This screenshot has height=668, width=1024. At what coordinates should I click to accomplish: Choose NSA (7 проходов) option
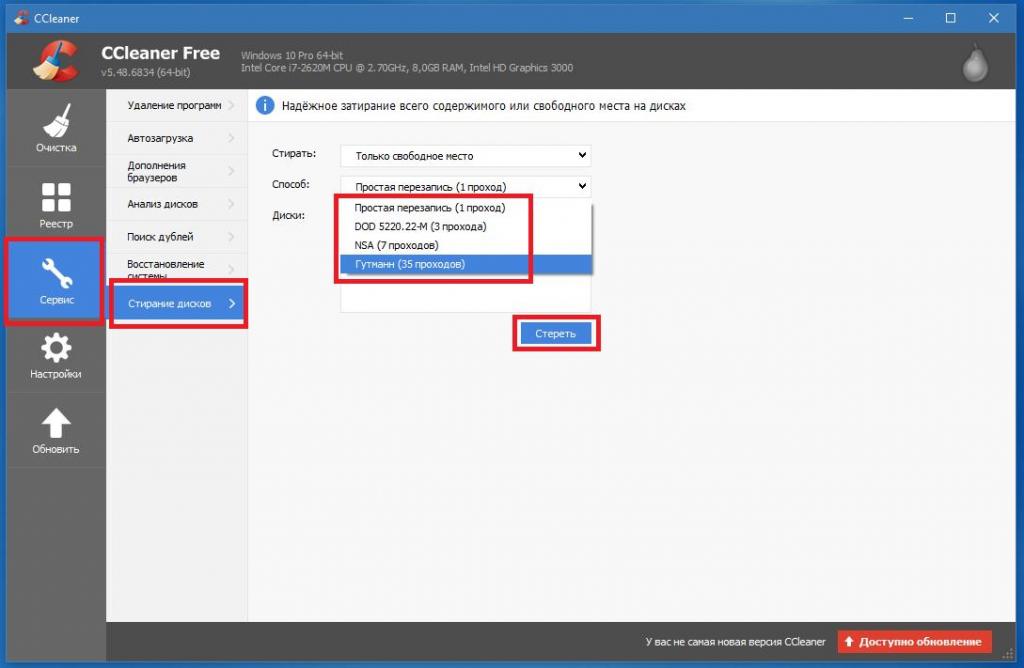[x=466, y=246]
